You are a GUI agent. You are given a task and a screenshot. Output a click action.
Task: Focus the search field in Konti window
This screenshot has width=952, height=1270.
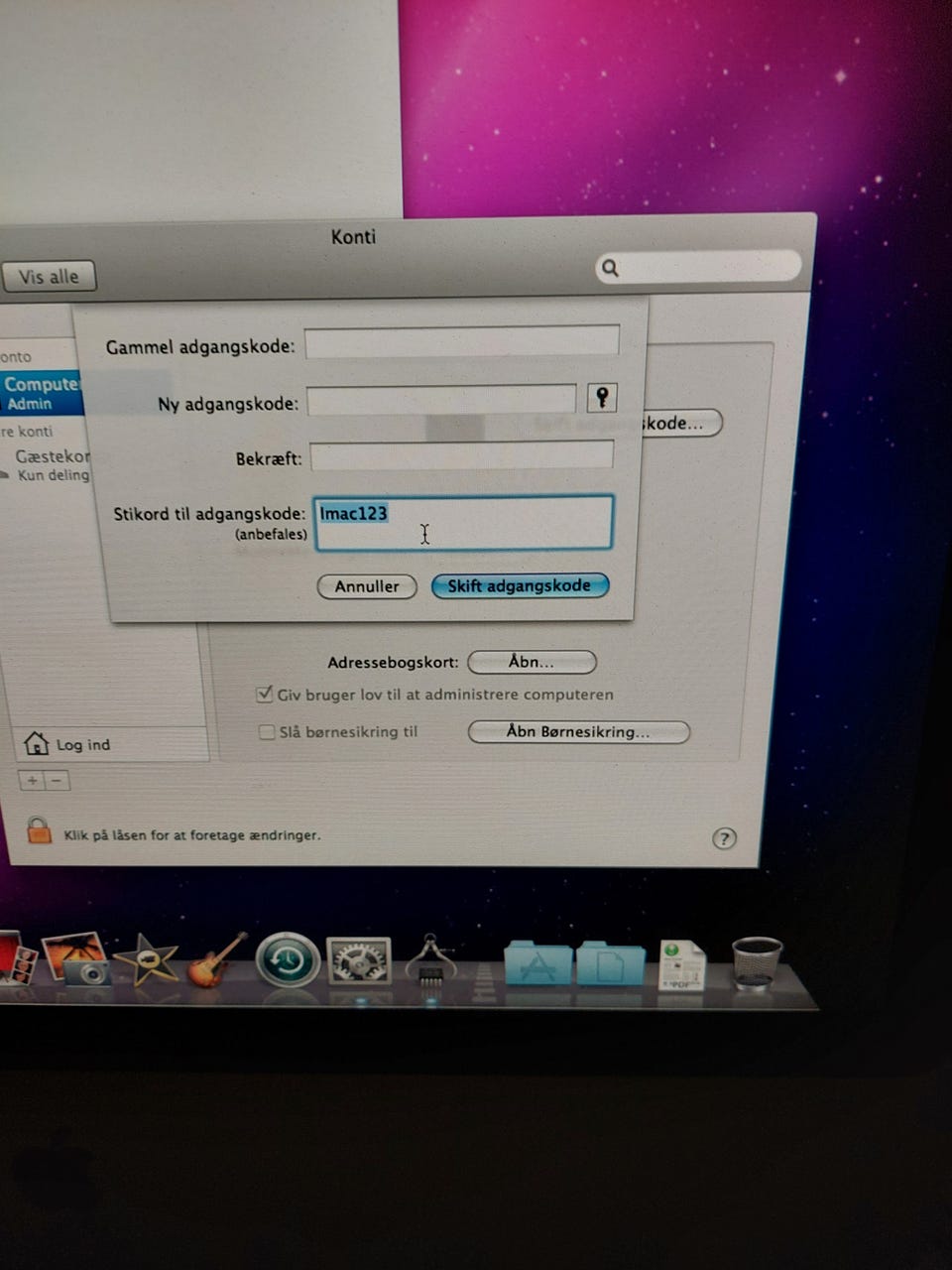pyautogui.click(x=698, y=266)
